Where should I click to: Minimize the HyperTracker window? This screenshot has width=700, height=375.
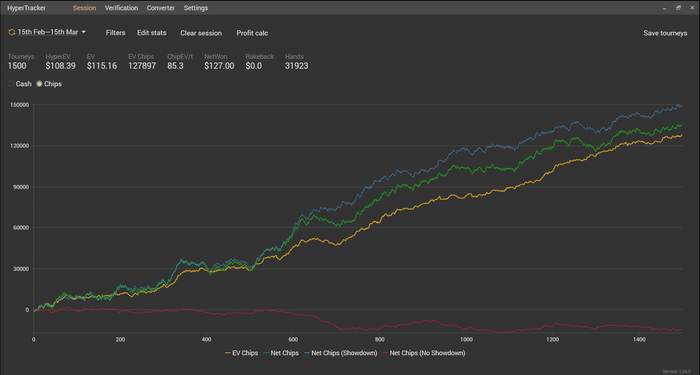coord(664,8)
